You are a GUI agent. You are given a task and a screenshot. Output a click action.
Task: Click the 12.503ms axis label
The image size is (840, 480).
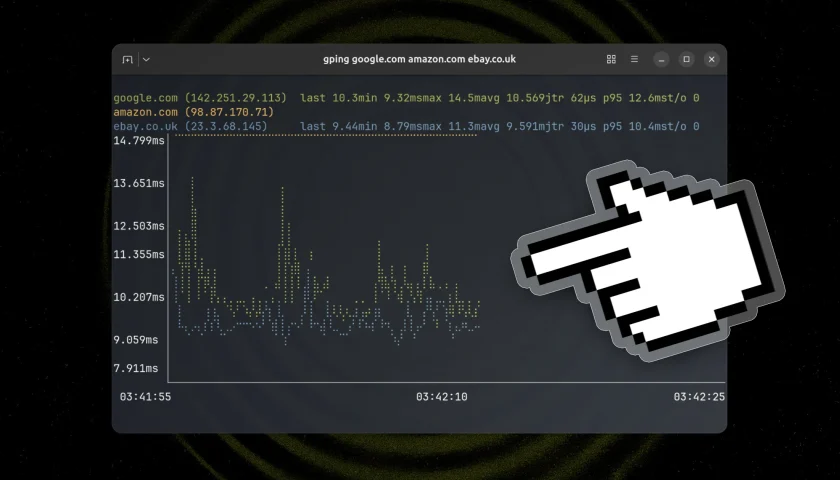pos(139,226)
